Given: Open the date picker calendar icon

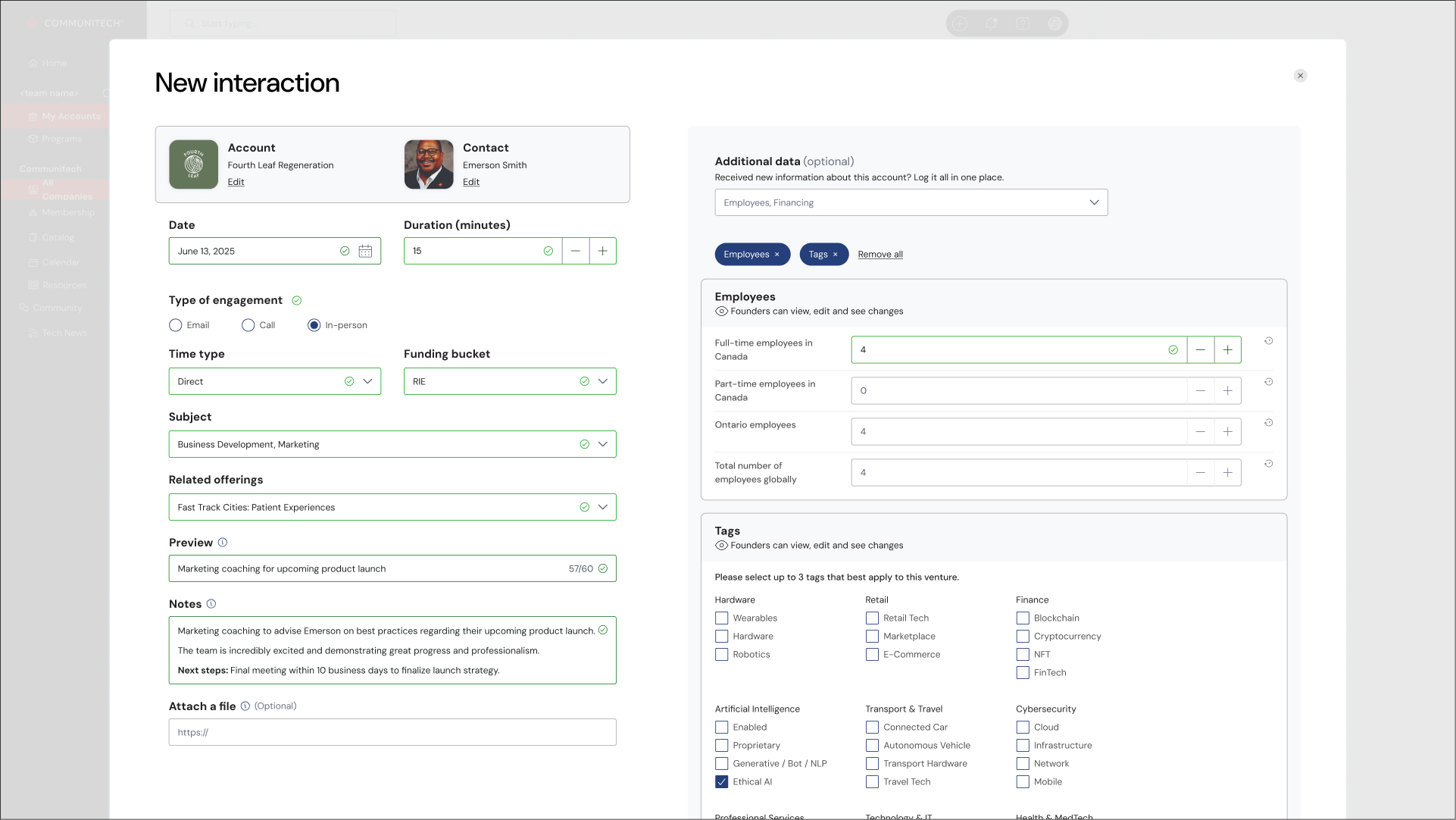Looking at the screenshot, I should 365,251.
